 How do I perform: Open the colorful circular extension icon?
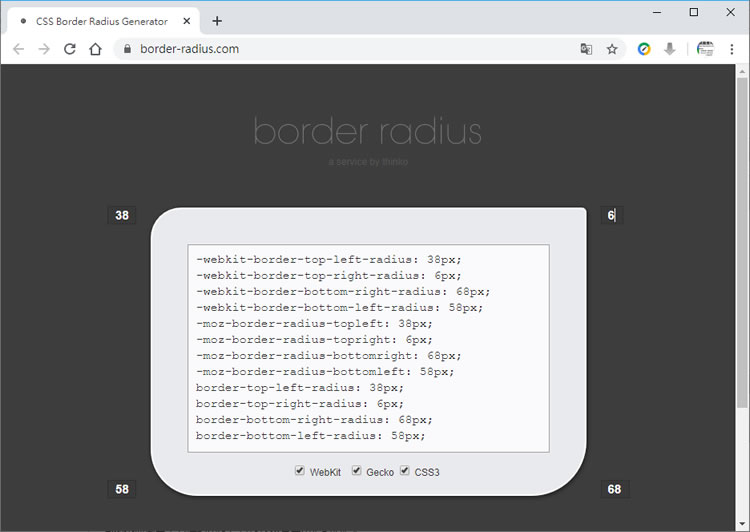pyautogui.click(x=644, y=49)
